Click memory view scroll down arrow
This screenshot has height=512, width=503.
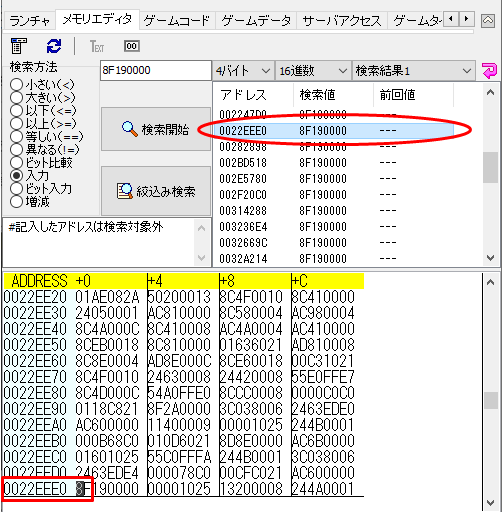(x=491, y=502)
